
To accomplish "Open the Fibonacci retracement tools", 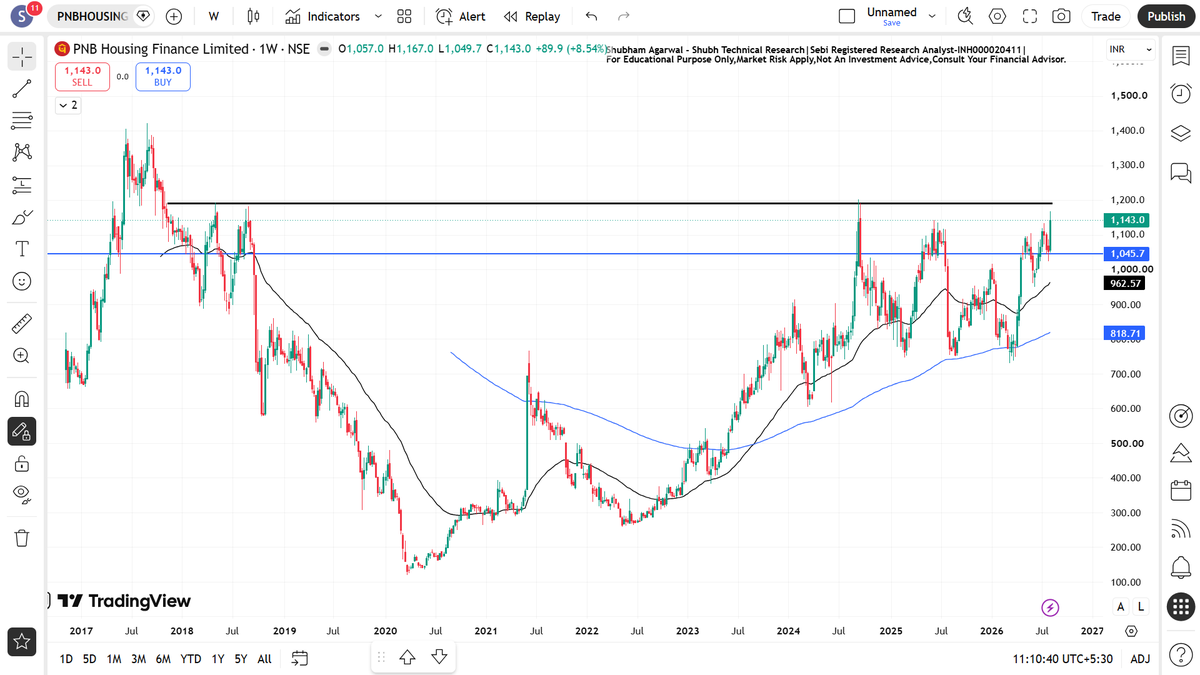I will 22,121.
